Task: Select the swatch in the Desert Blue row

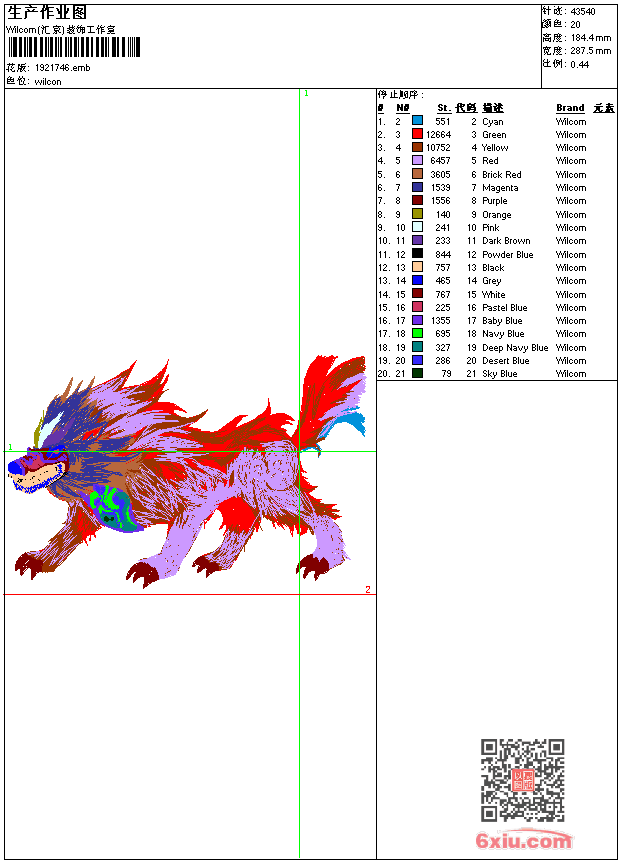Action: (x=418, y=360)
